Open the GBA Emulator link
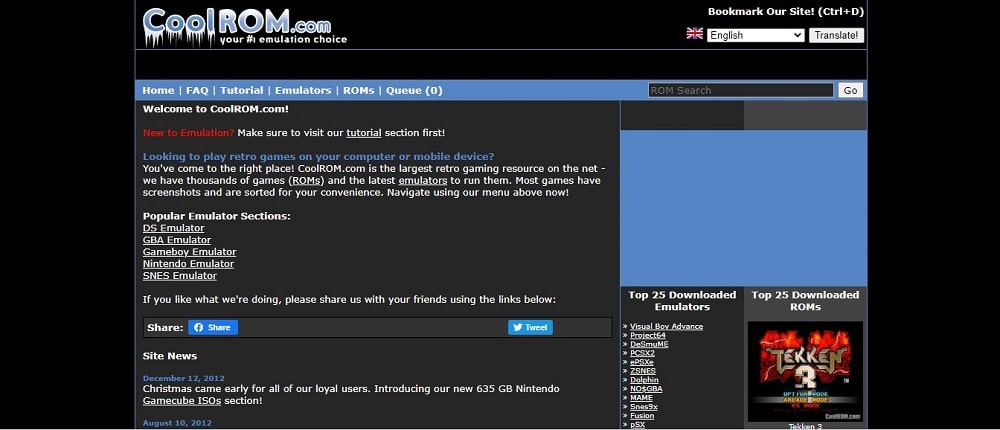Screen dimensions: 1000x430 [x=177, y=240]
